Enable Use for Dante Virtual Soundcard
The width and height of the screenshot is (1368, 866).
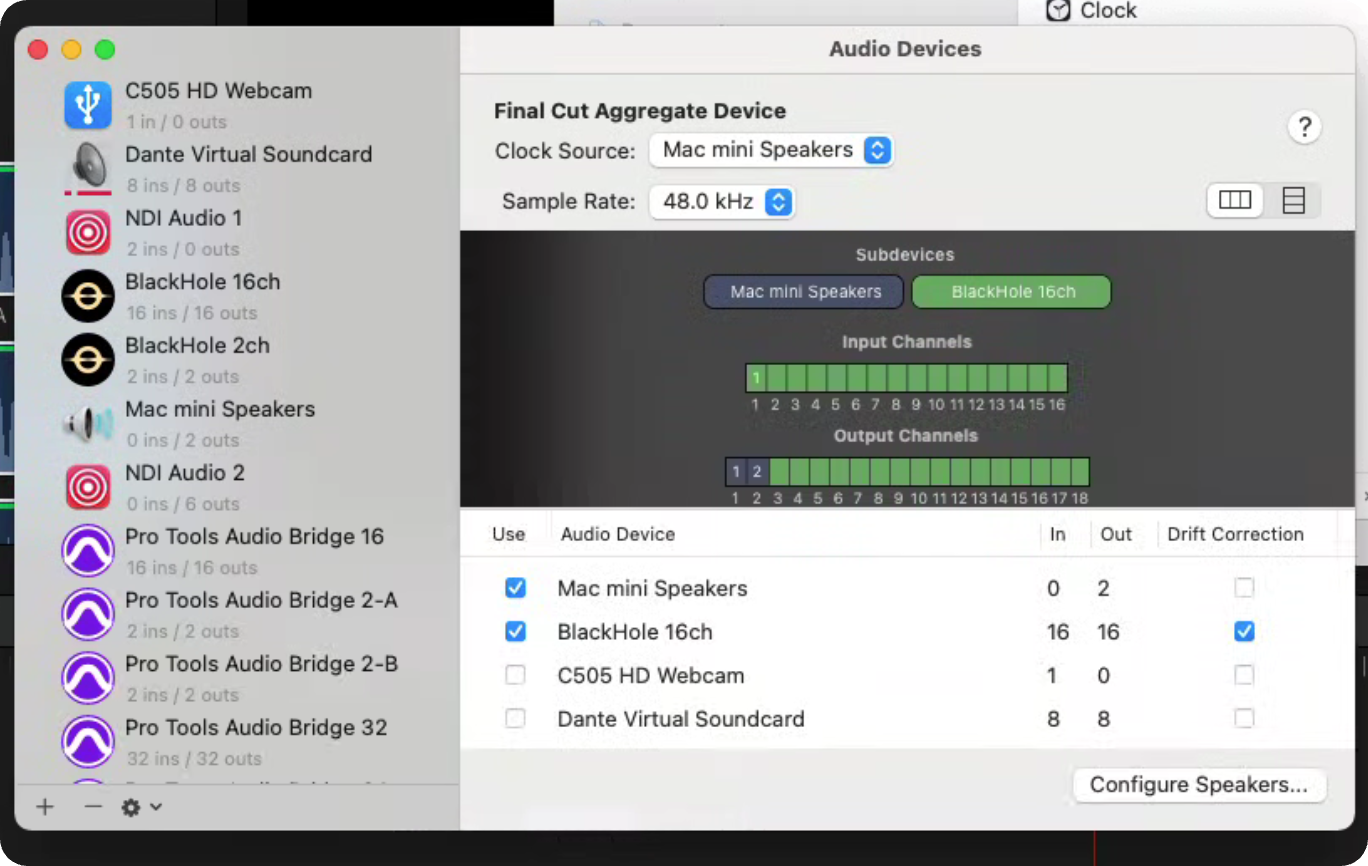pyautogui.click(x=515, y=718)
